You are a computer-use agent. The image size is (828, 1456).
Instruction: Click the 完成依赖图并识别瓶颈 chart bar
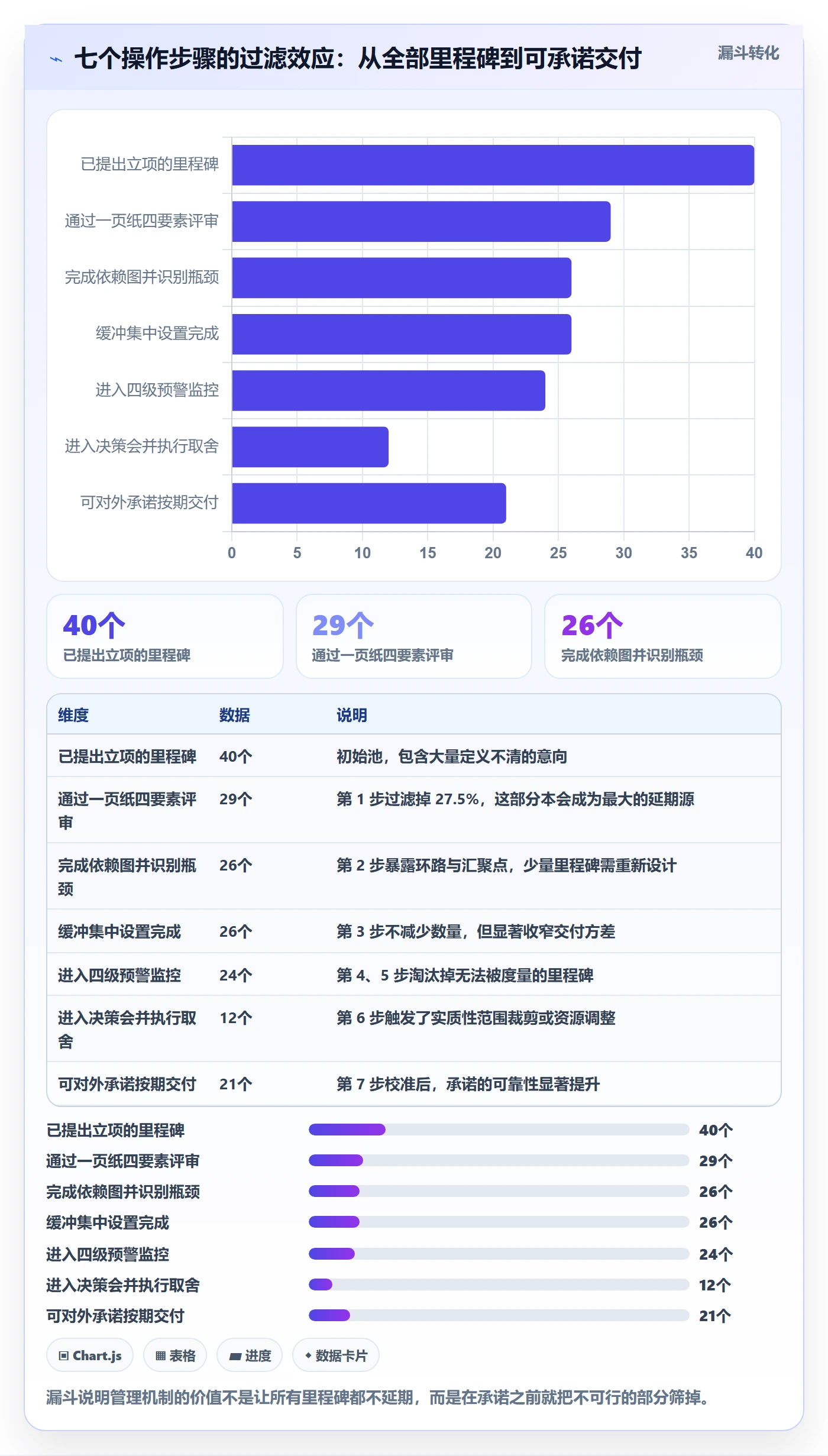[x=402, y=277]
